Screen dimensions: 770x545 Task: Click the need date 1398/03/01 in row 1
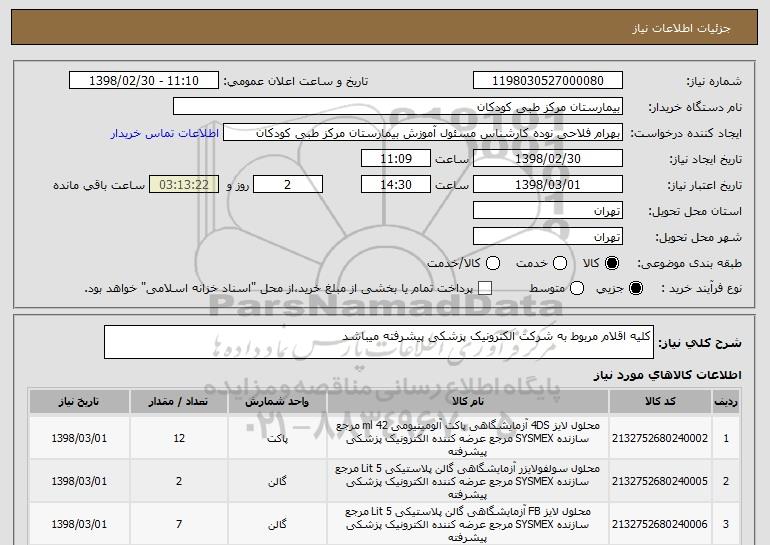(x=79, y=438)
